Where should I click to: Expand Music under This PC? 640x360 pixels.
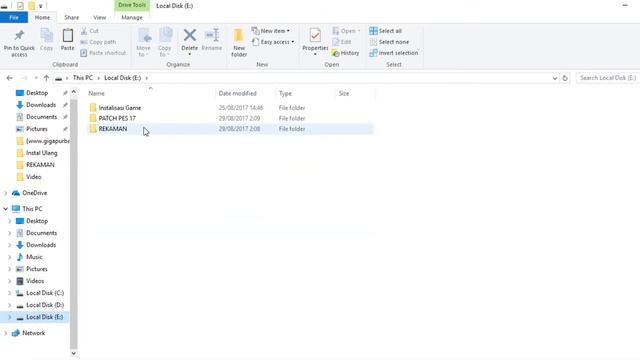pyautogui.click(x=10, y=257)
